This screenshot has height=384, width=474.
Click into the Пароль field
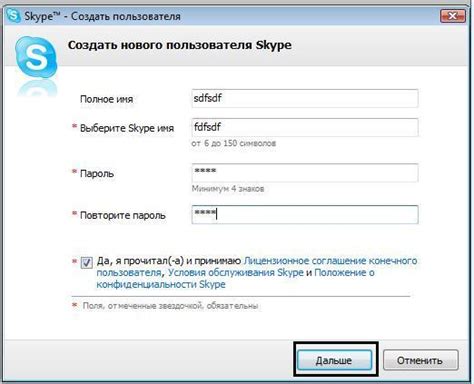pyautogui.click(x=305, y=172)
